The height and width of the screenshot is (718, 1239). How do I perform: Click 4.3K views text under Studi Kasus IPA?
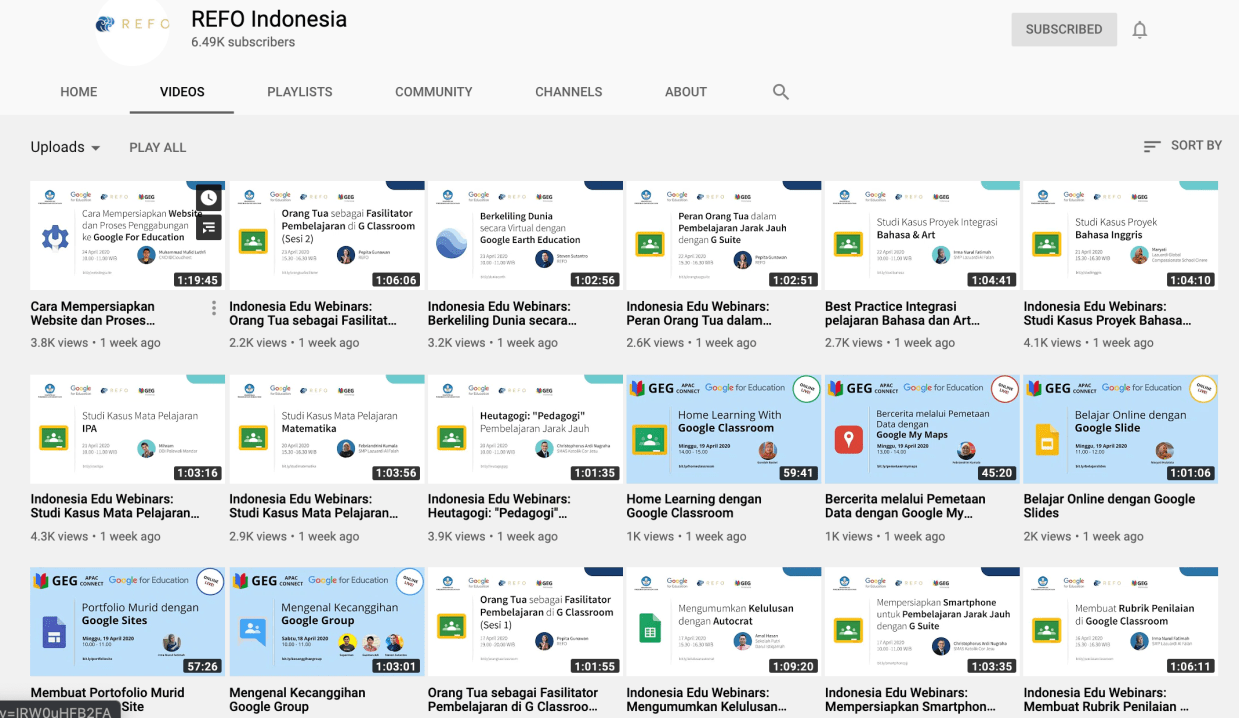point(60,537)
